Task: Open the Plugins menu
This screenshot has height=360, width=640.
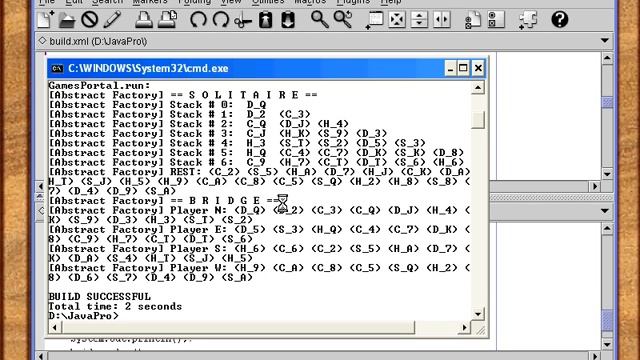Action: tap(353, 2)
